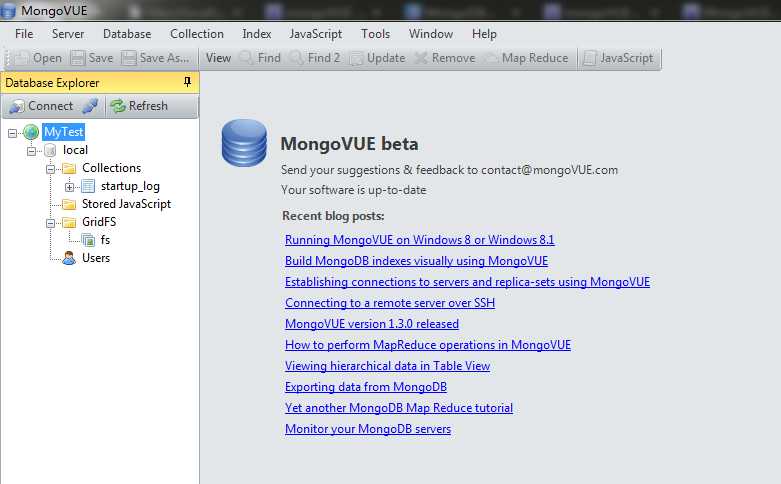Click the Users person icon
Image resolution: width=781 pixels, height=484 pixels.
(x=69, y=258)
